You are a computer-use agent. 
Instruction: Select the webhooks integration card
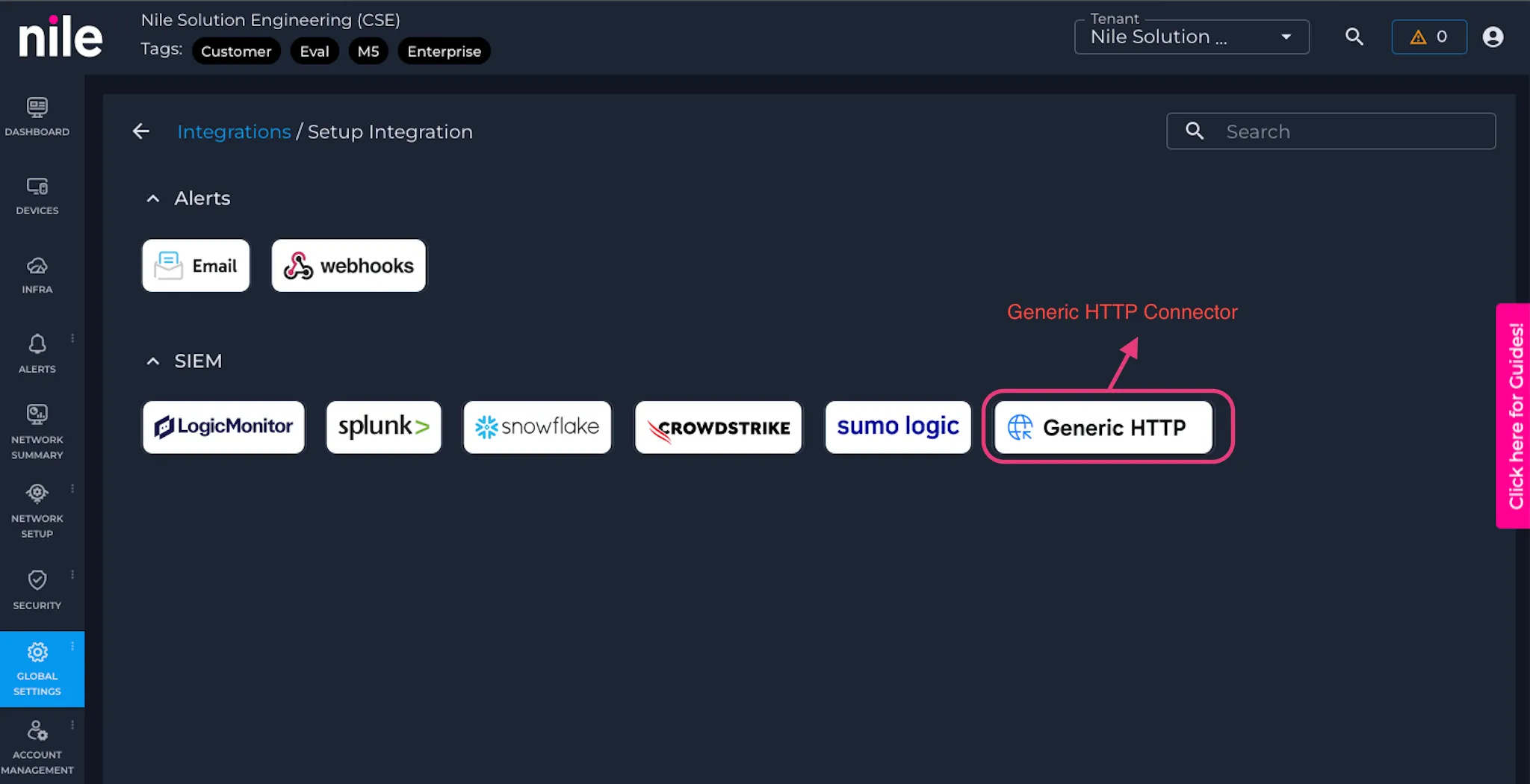(348, 265)
